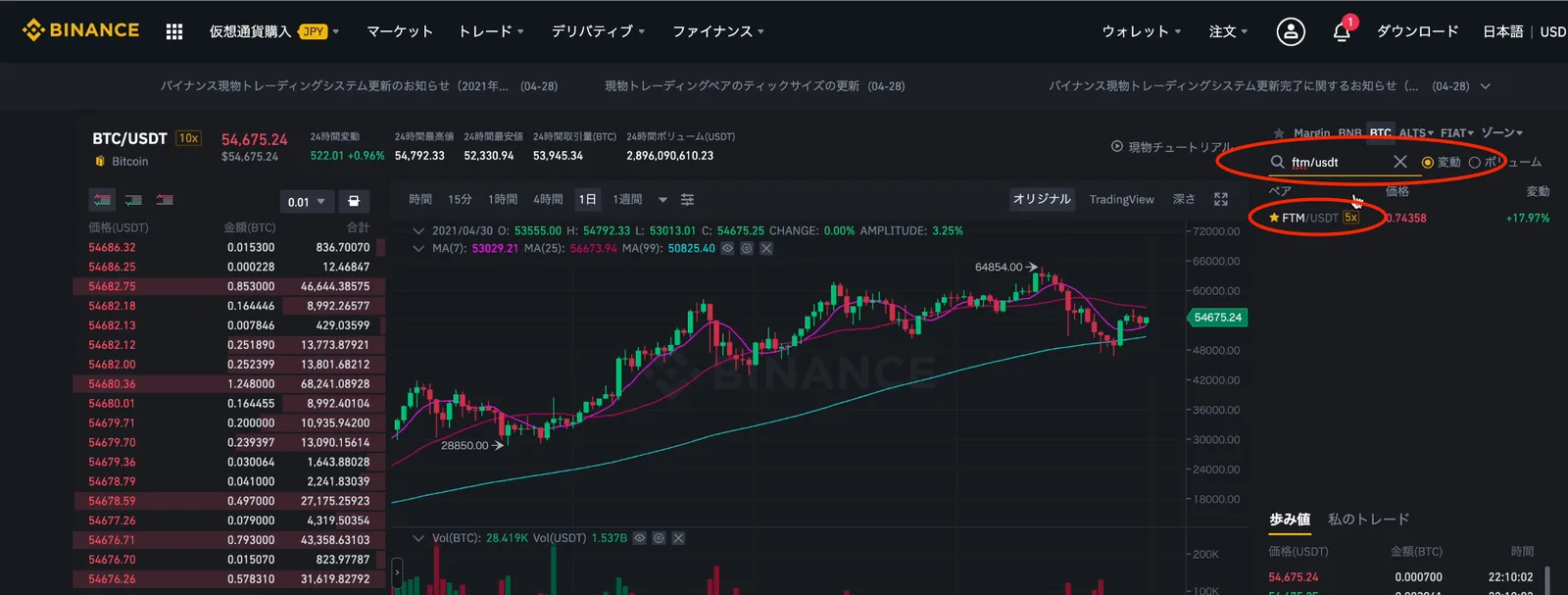Image resolution: width=1568 pixels, height=595 pixels.
Task: Select the BTC market tab
Action: (x=1380, y=133)
